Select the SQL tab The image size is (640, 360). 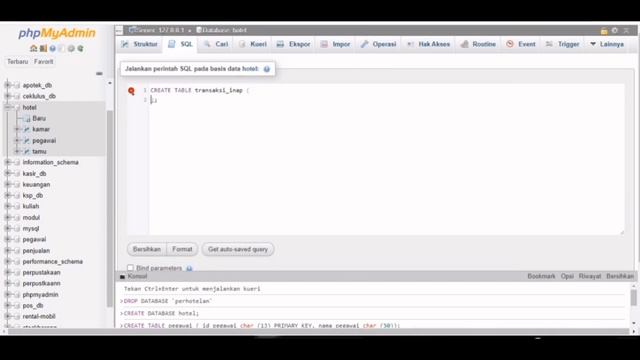tap(180, 44)
